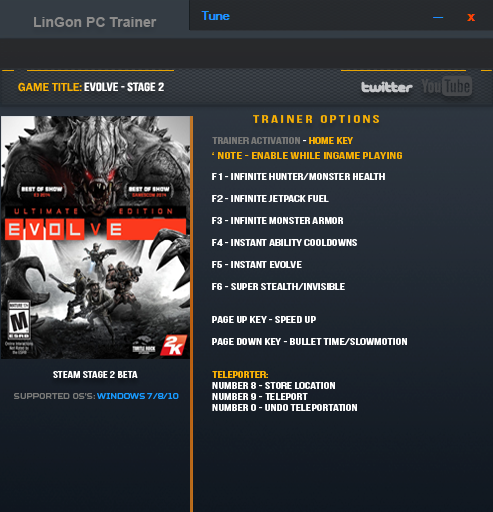Screen dimensions: 493x512
Task: Select F1 - Infinite Hunter/Monster Health
Action: [298, 176]
